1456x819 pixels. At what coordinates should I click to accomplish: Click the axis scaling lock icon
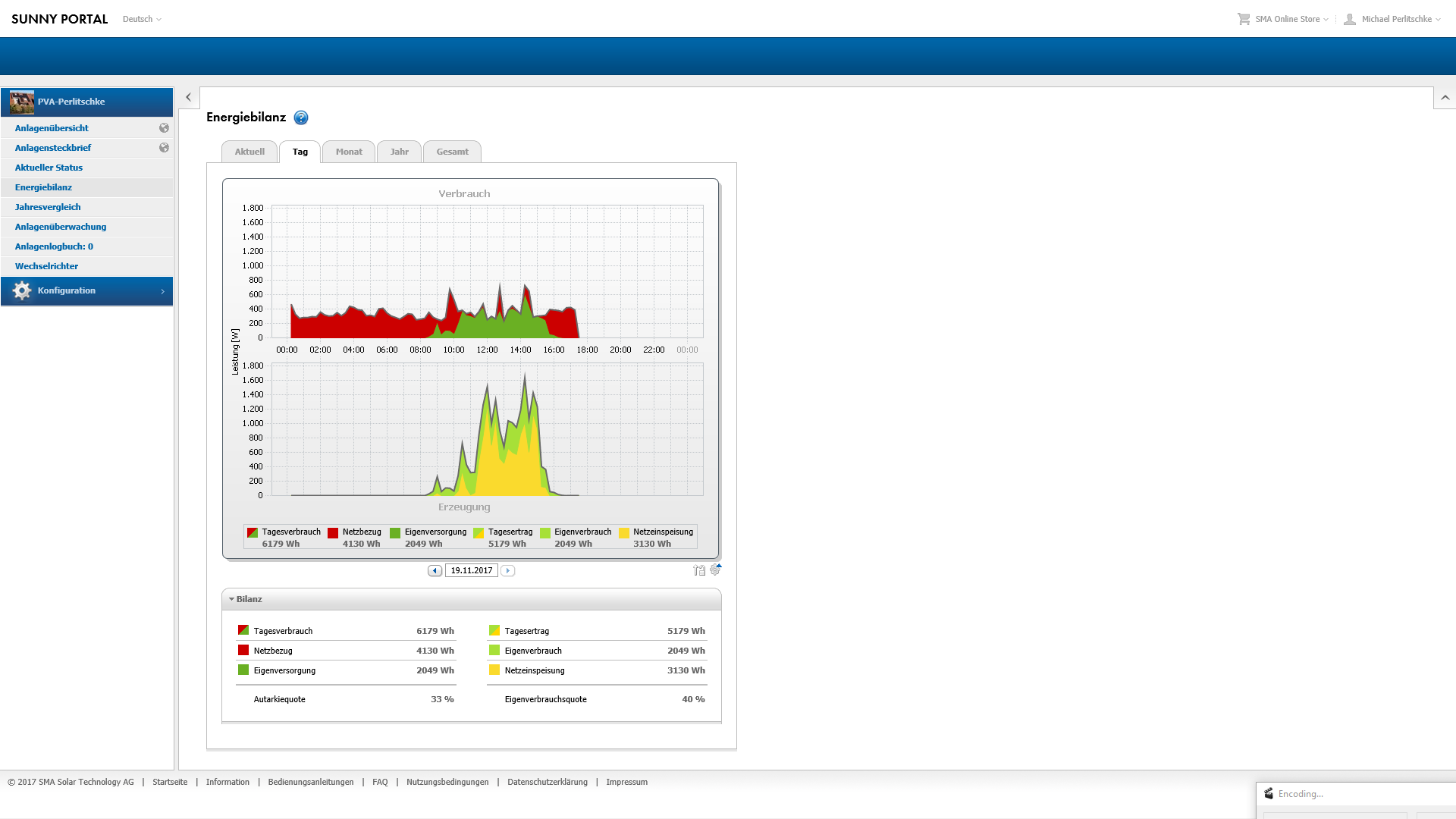698,570
